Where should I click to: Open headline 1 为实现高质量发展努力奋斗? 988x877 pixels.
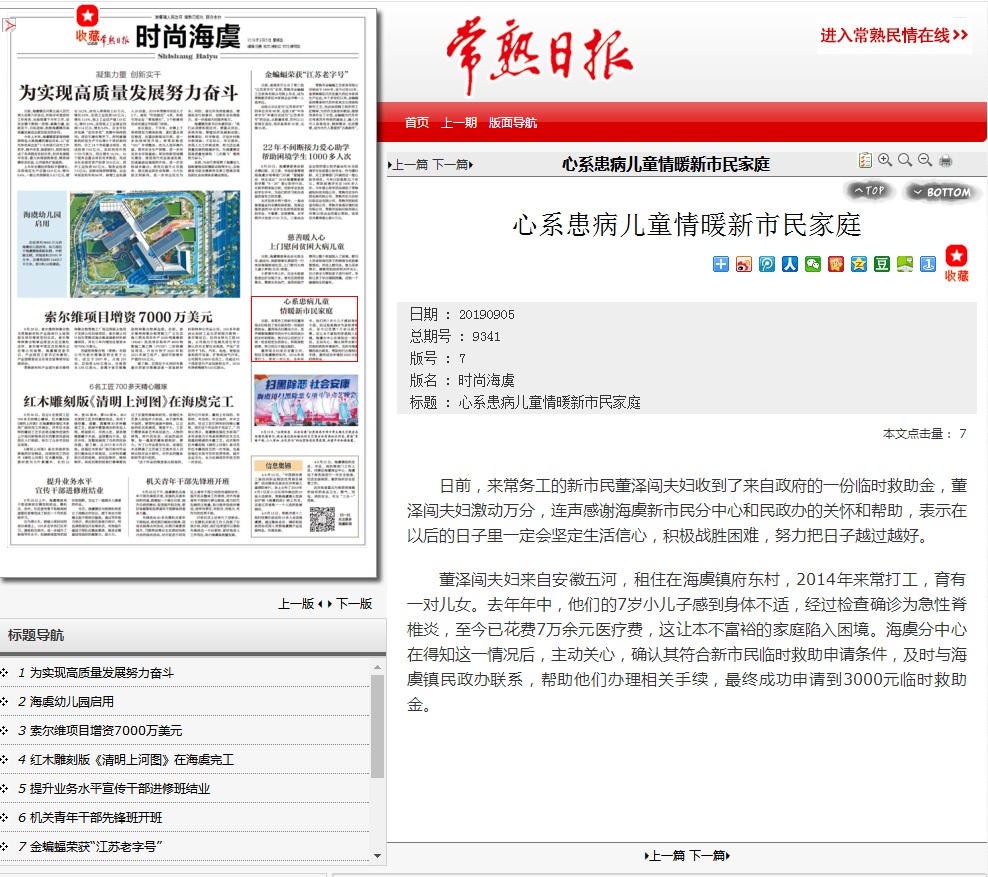[101, 673]
